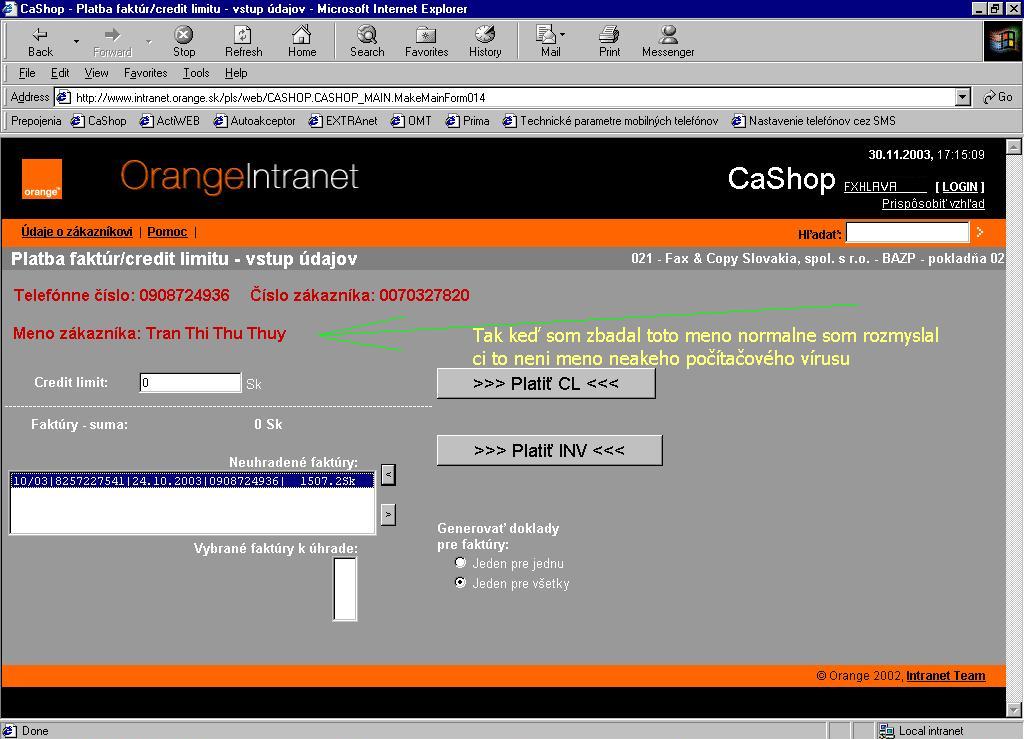
Task: Select 'Jeden pre všetky' radio option
Action: pos(461,582)
